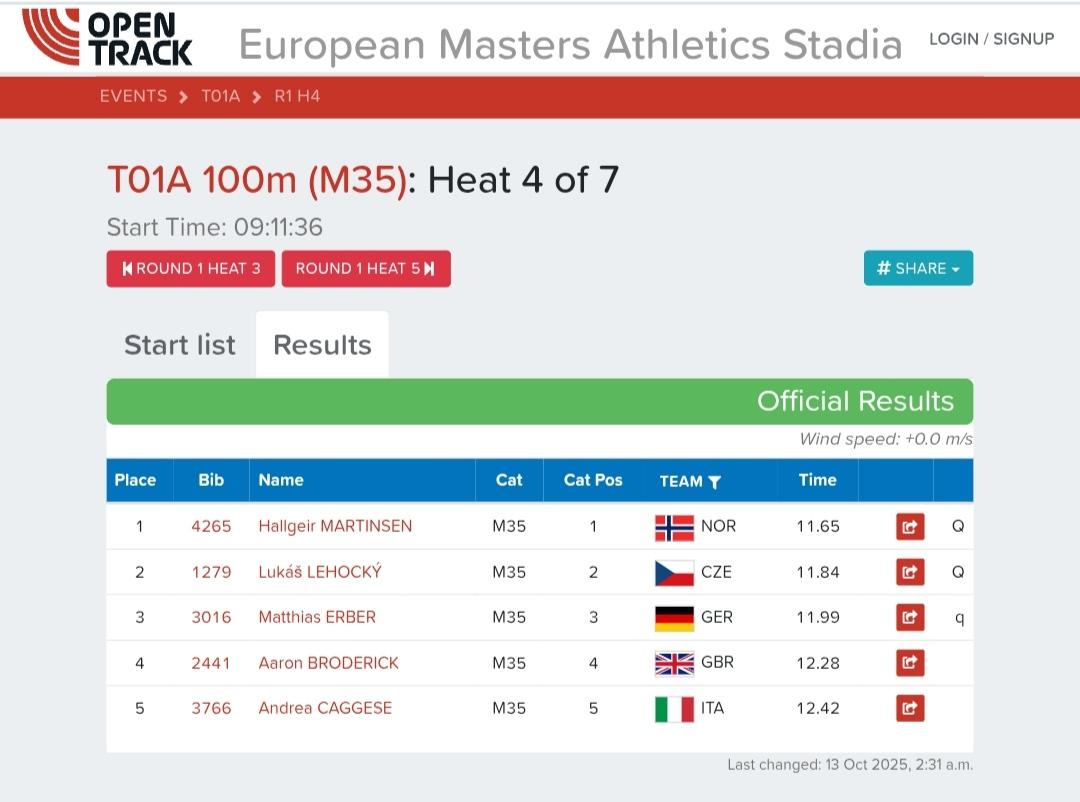Click T01A breadcrumb link
Screen dimensions: 1080x802
coord(221,97)
